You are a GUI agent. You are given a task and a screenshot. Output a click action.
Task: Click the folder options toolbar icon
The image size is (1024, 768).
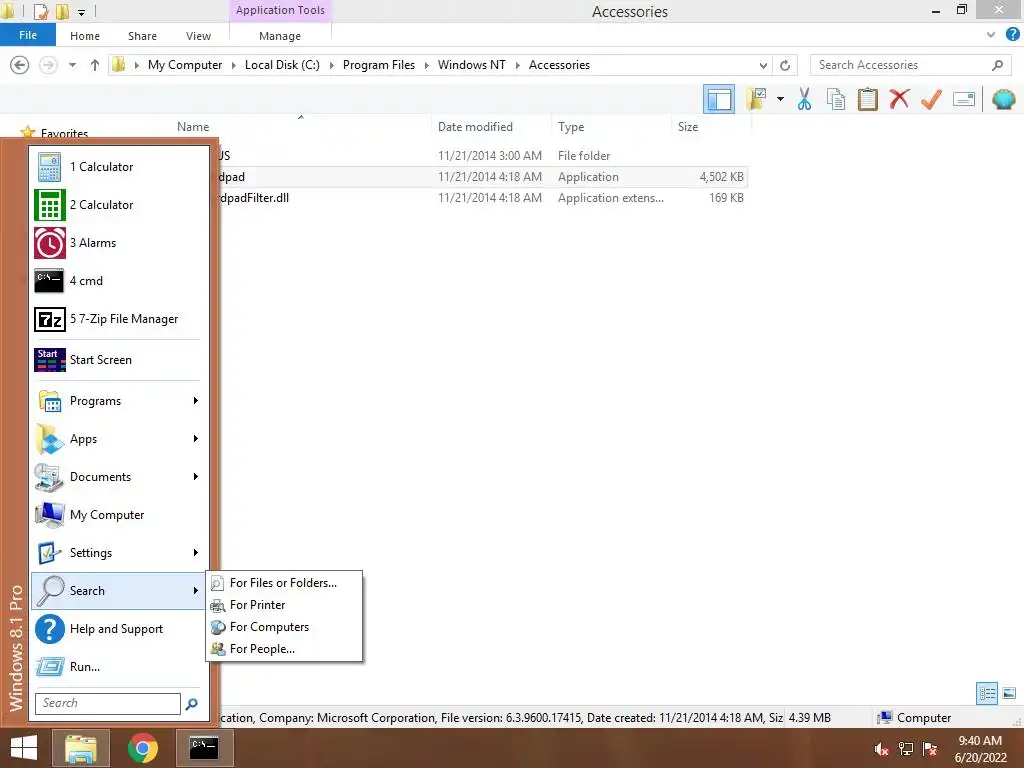[756, 99]
